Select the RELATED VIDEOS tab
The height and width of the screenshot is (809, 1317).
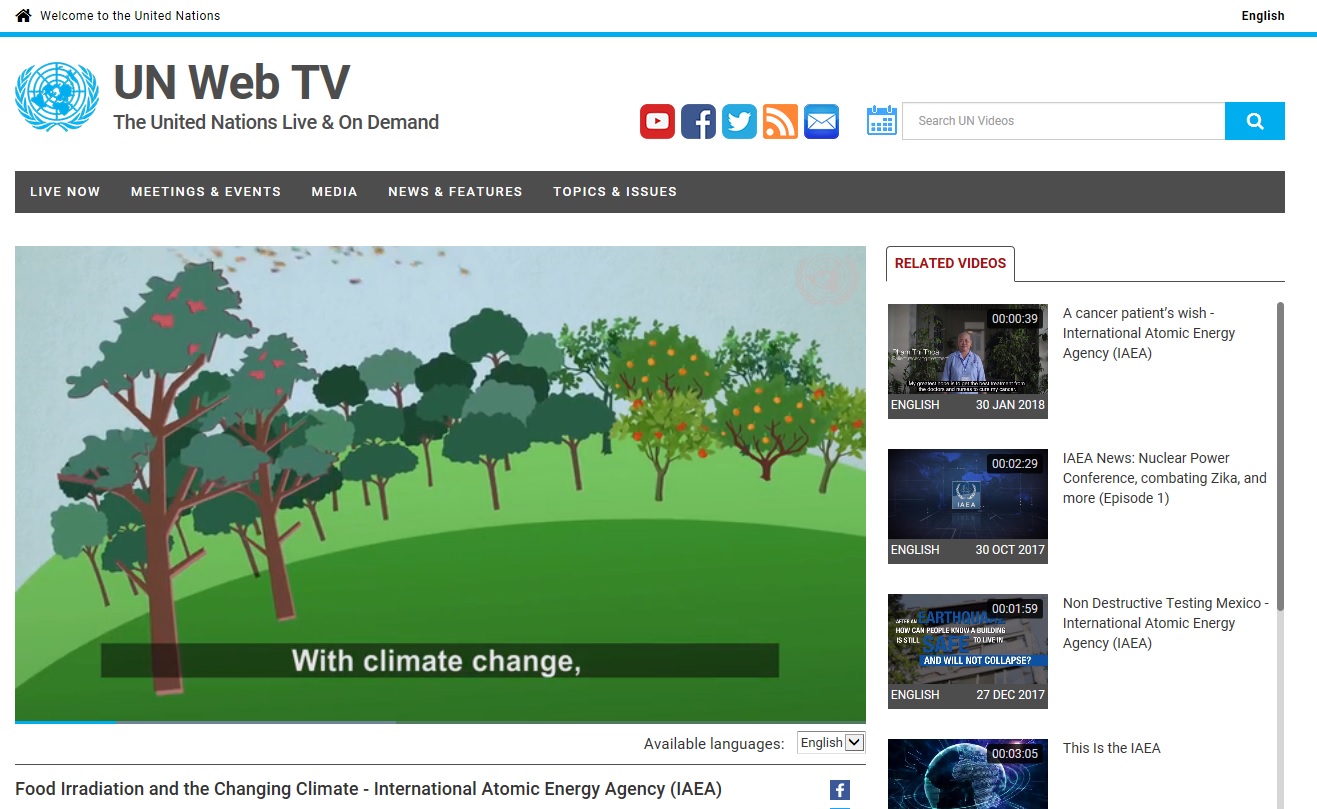(x=950, y=264)
